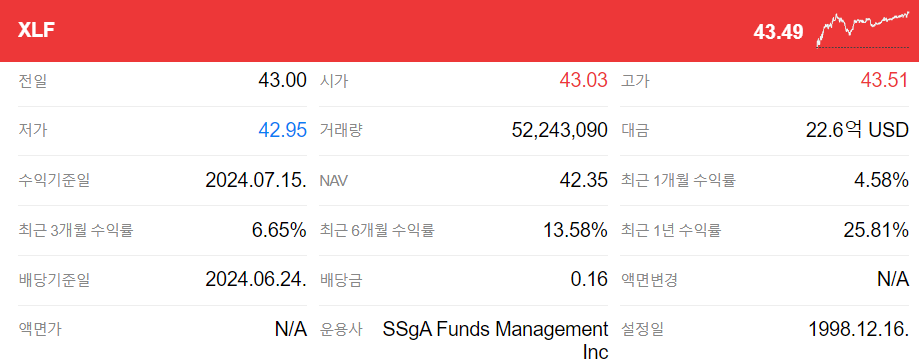The width and height of the screenshot is (919, 360).
Task: Click the 시가 label
Action: click(x=333, y=81)
